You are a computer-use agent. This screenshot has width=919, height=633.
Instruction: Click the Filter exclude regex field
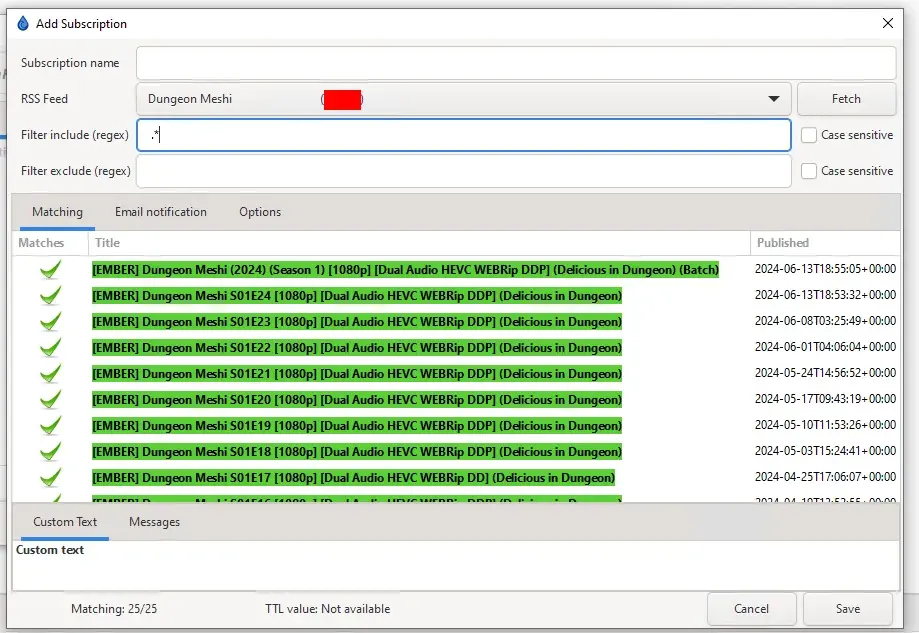(464, 171)
